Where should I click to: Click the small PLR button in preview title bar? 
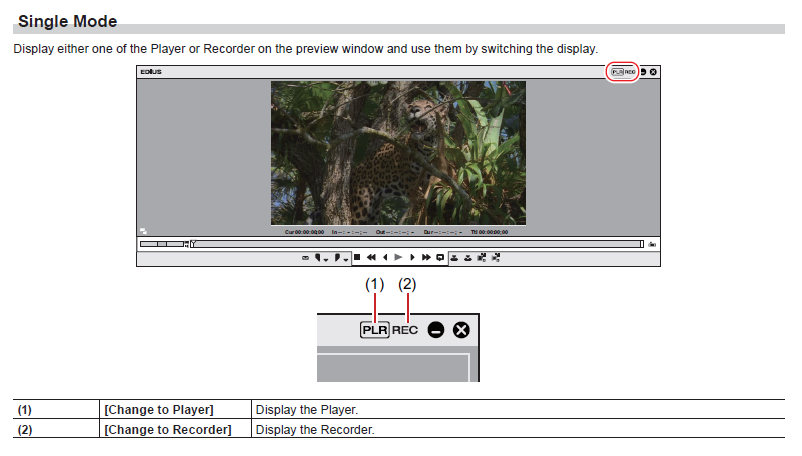pos(617,72)
